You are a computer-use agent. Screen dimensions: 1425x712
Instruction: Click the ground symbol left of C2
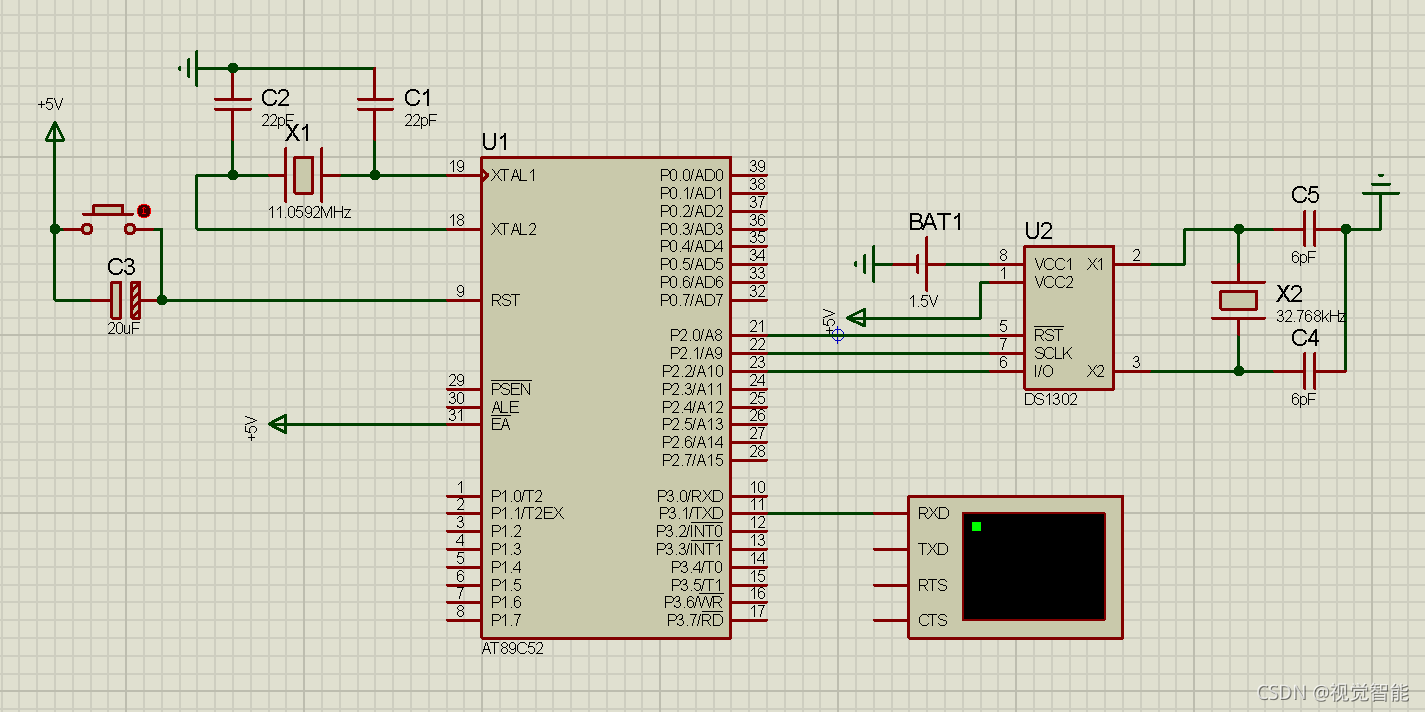point(189,68)
